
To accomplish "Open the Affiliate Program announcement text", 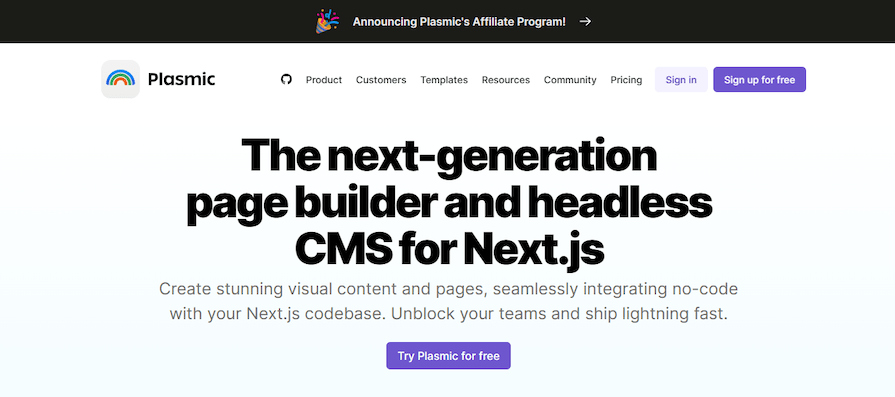I will (x=459, y=22).
